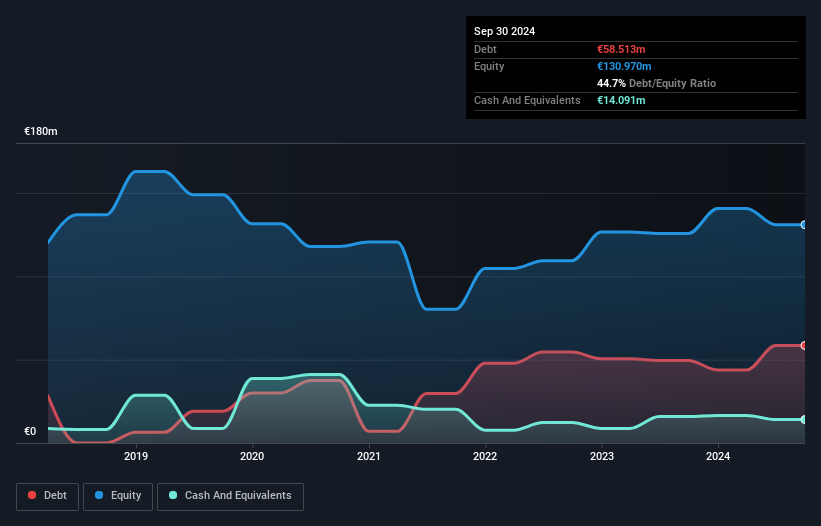This screenshot has width=821, height=526.
Task: Click the €130.970m equity value
Action: pyautogui.click(x=624, y=66)
